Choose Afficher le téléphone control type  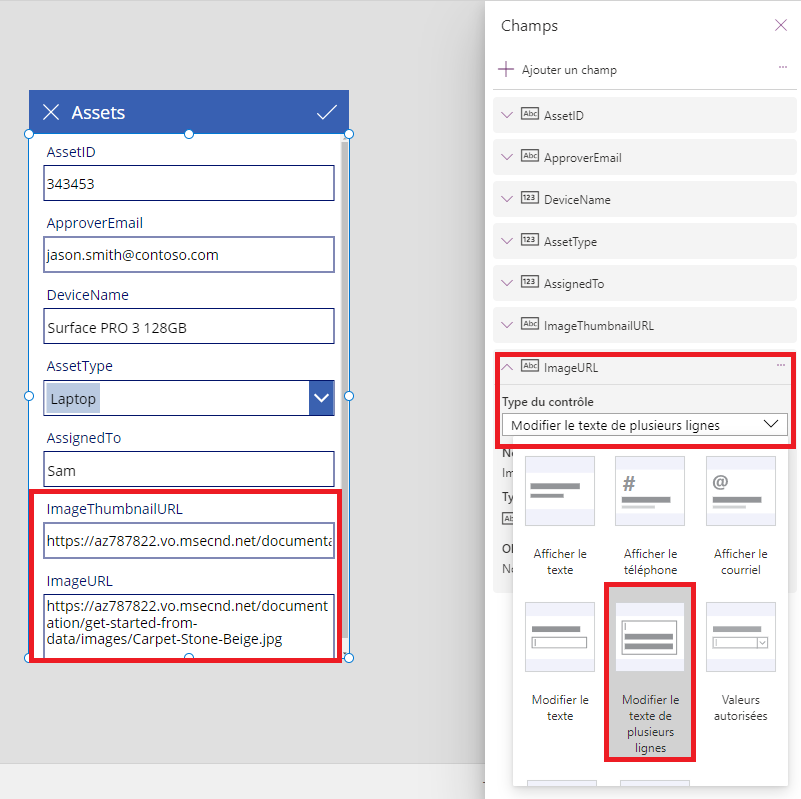pyautogui.click(x=650, y=516)
